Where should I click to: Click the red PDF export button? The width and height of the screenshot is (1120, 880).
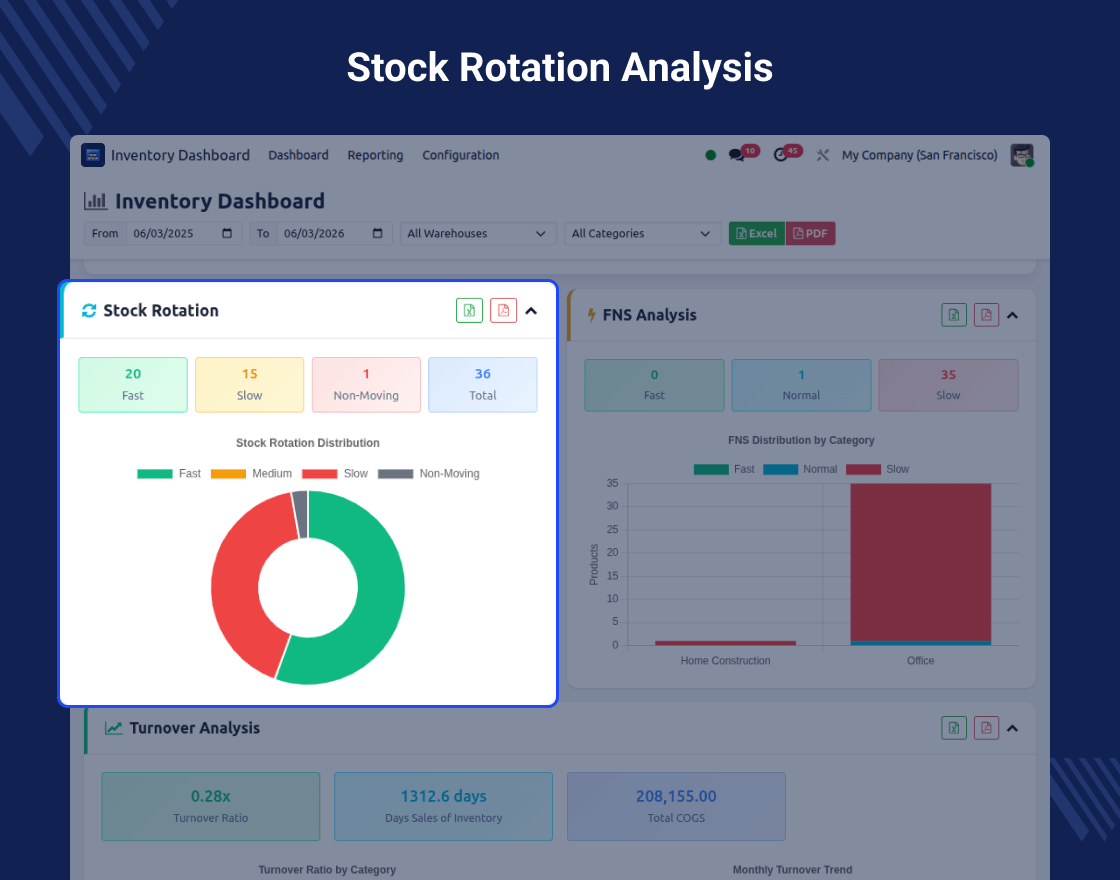pyautogui.click(x=810, y=234)
